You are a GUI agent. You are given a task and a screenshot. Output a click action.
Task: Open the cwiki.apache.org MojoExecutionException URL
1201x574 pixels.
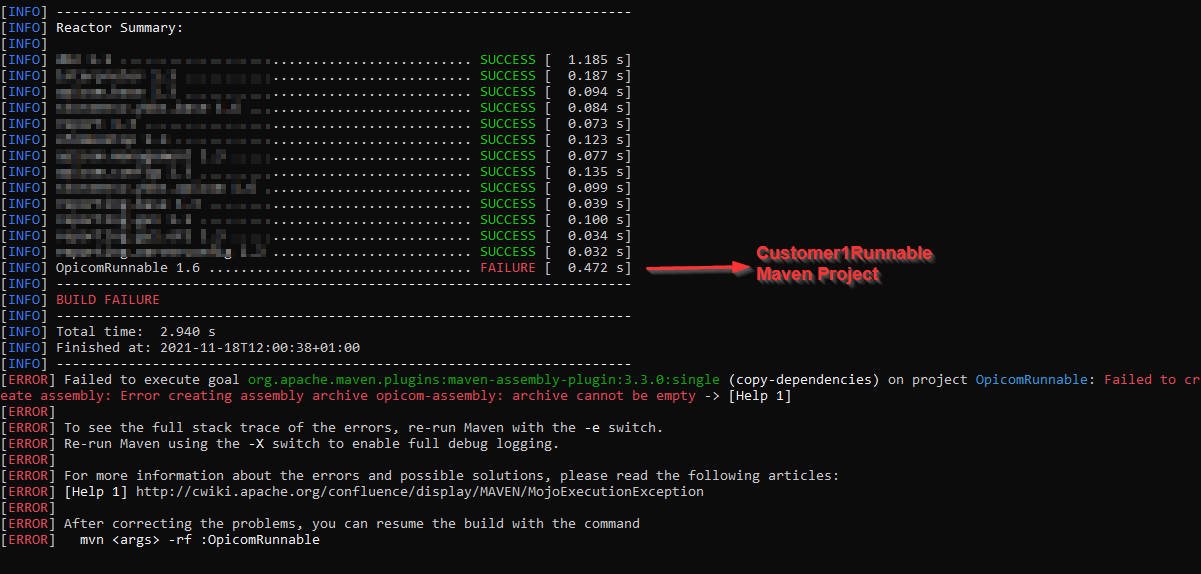(x=420, y=492)
